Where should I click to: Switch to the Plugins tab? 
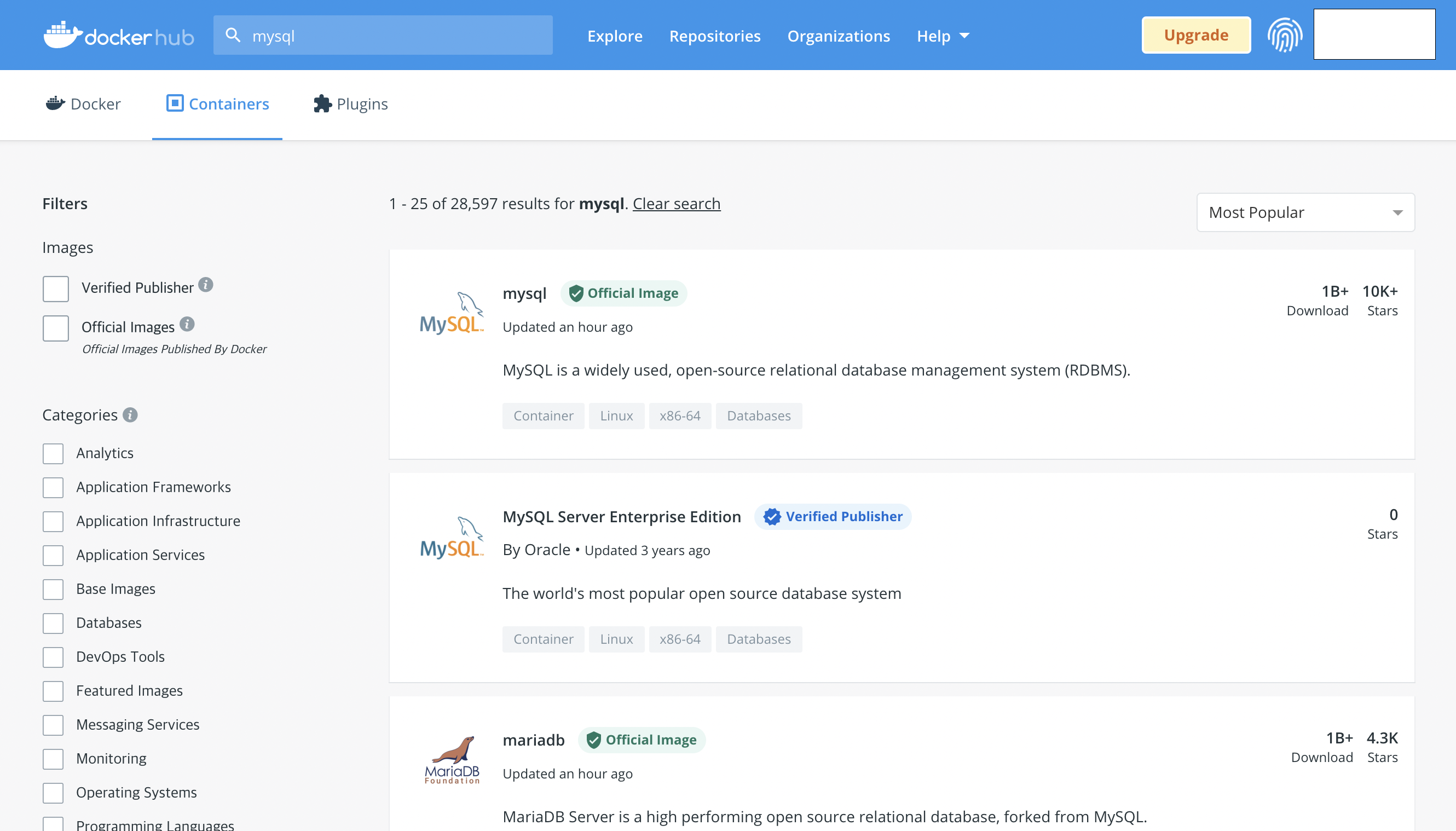pyautogui.click(x=351, y=104)
